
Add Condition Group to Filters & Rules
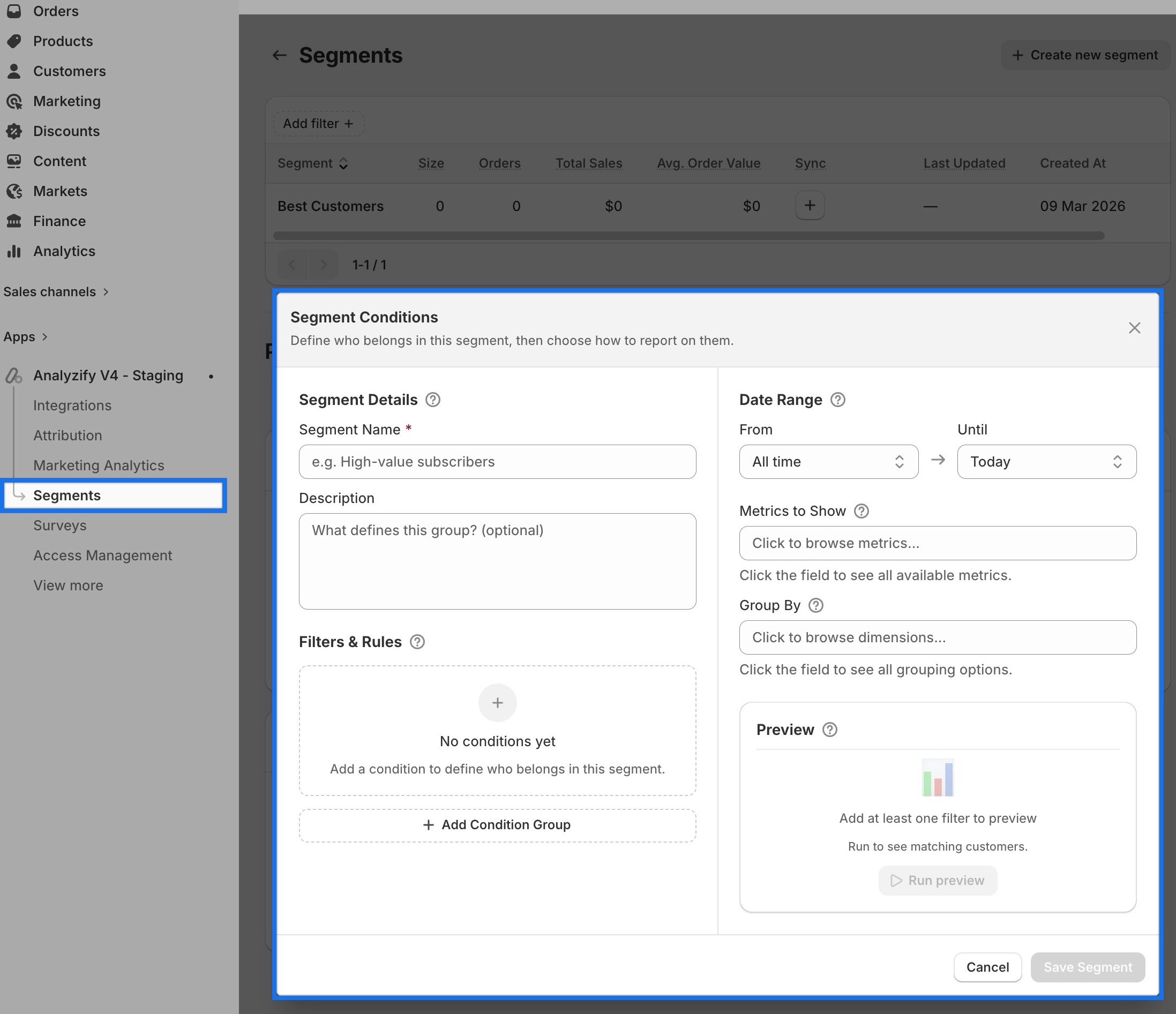pyautogui.click(x=497, y=824)
